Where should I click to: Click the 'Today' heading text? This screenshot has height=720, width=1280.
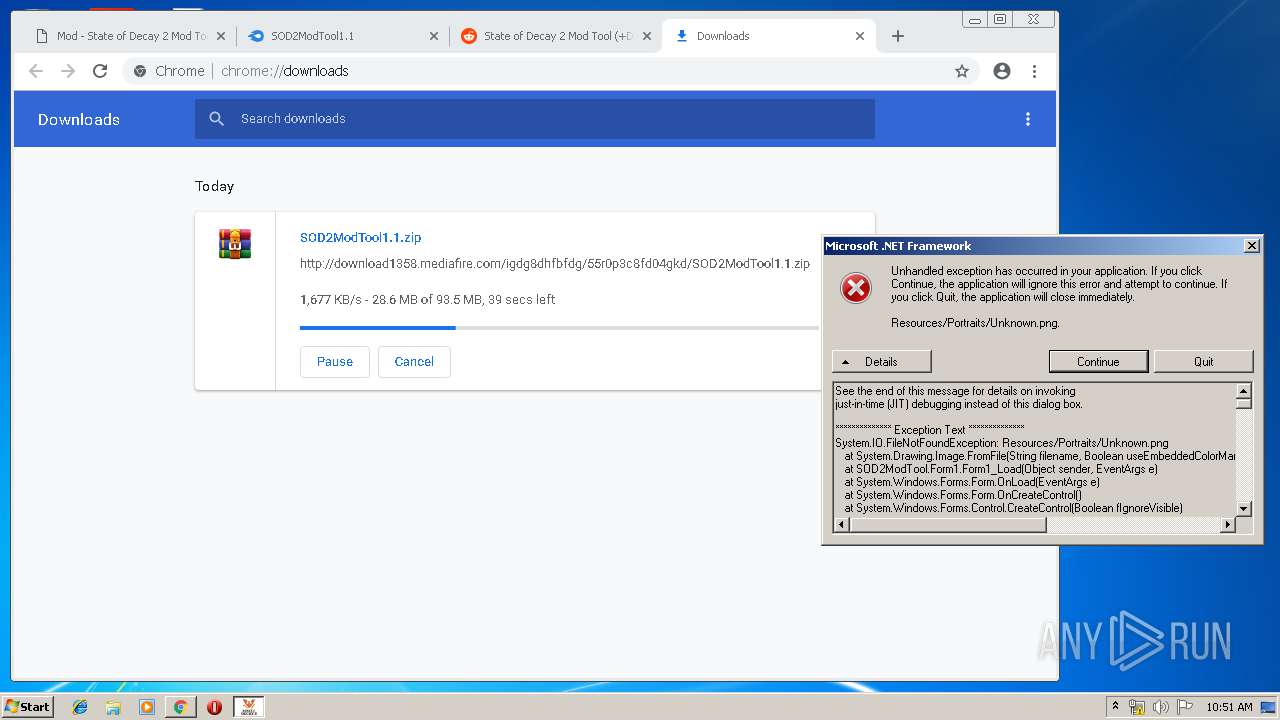pyautogui.click(x=214, y=186)
